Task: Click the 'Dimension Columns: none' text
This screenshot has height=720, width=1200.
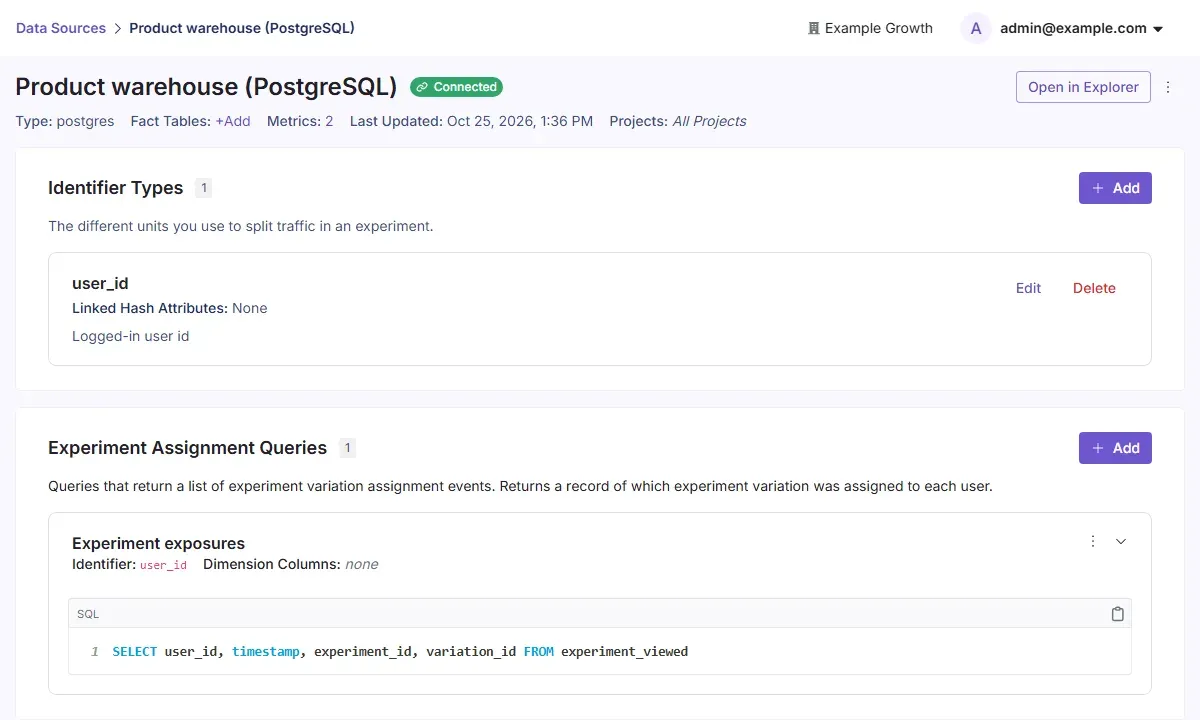Action: [x=291, y=564]
